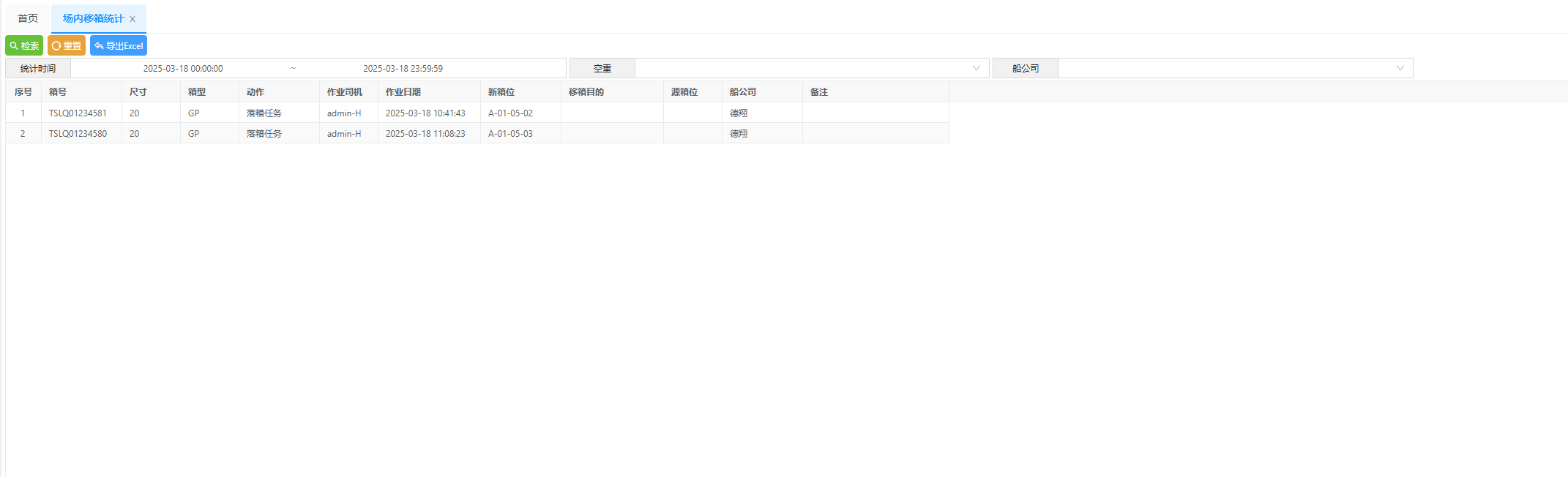Switch to the 首页 tab

[x=28, y=18]
